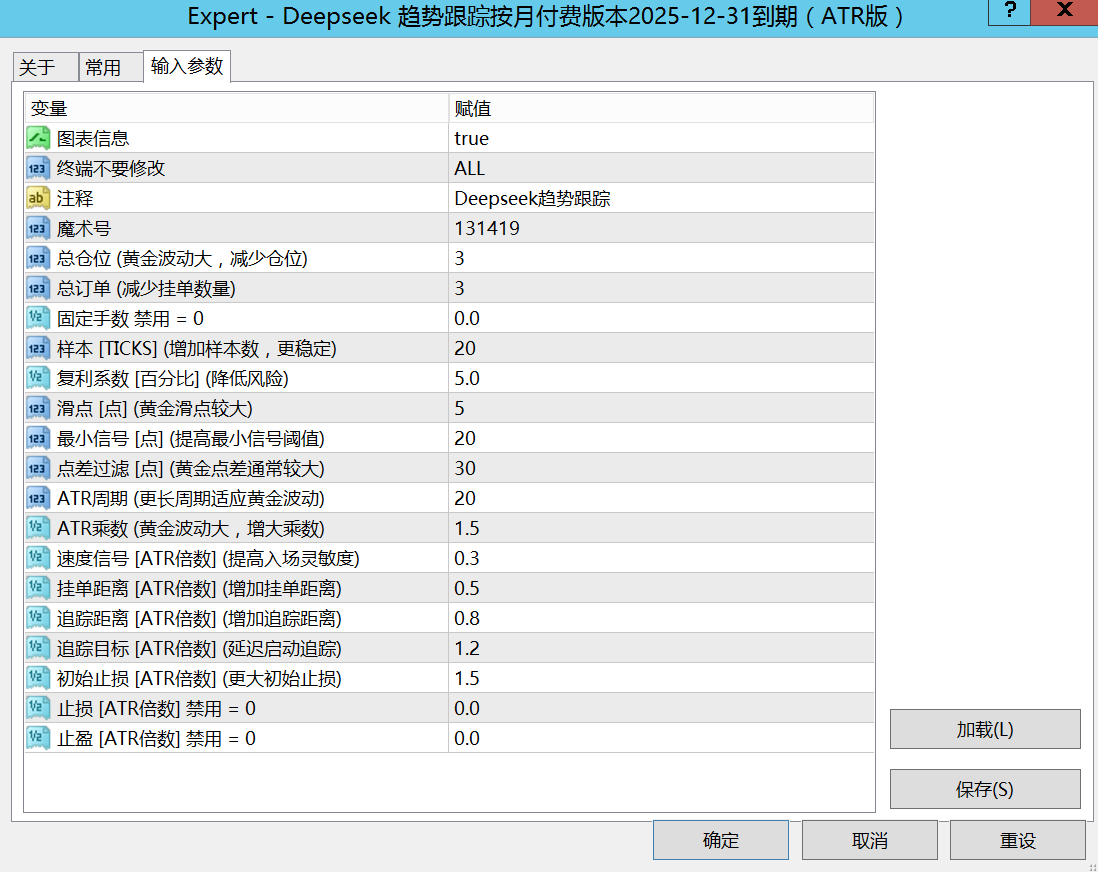Click the 取消 button
This screenshot has width=1098, height=872.
867,840
